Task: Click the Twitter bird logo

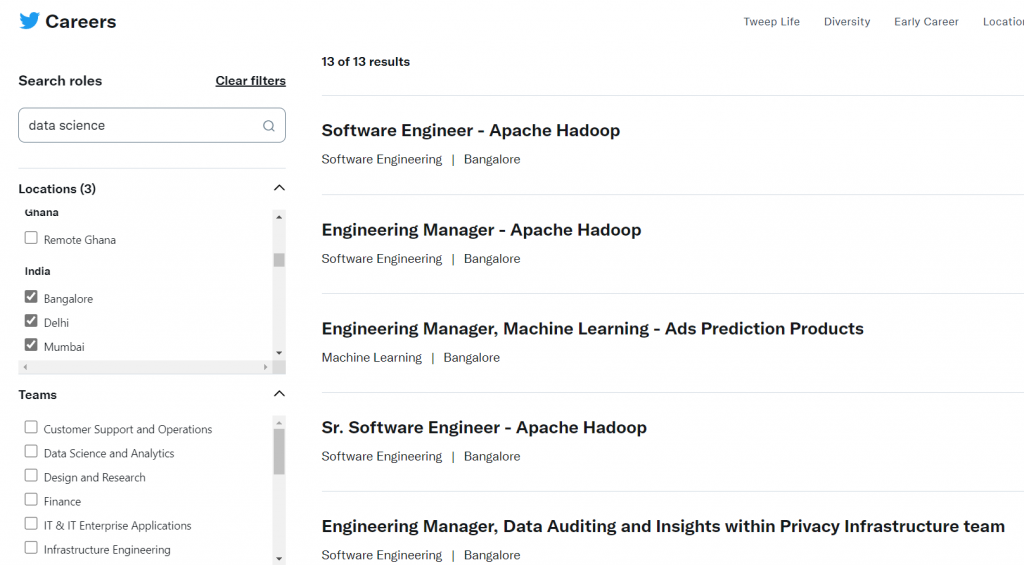Action: click(29, 21)
